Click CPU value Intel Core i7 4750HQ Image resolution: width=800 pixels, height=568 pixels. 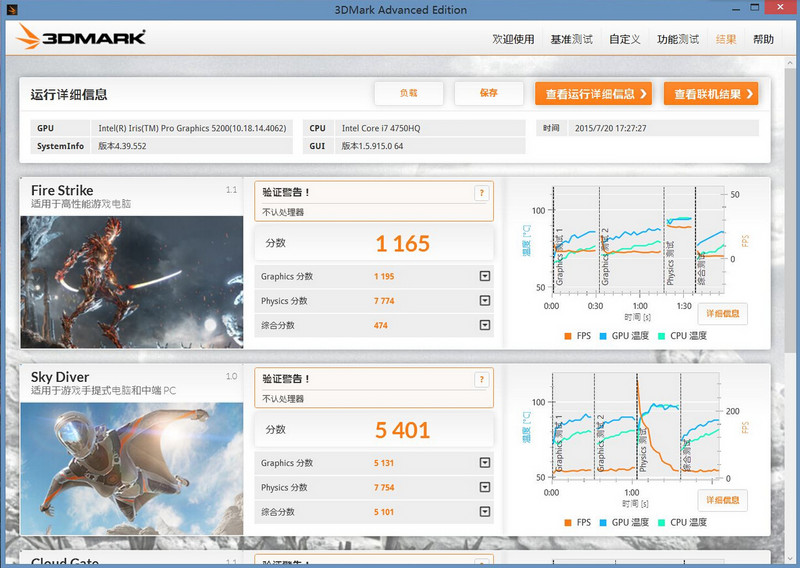pyautogui.click(x=381, y=128)
